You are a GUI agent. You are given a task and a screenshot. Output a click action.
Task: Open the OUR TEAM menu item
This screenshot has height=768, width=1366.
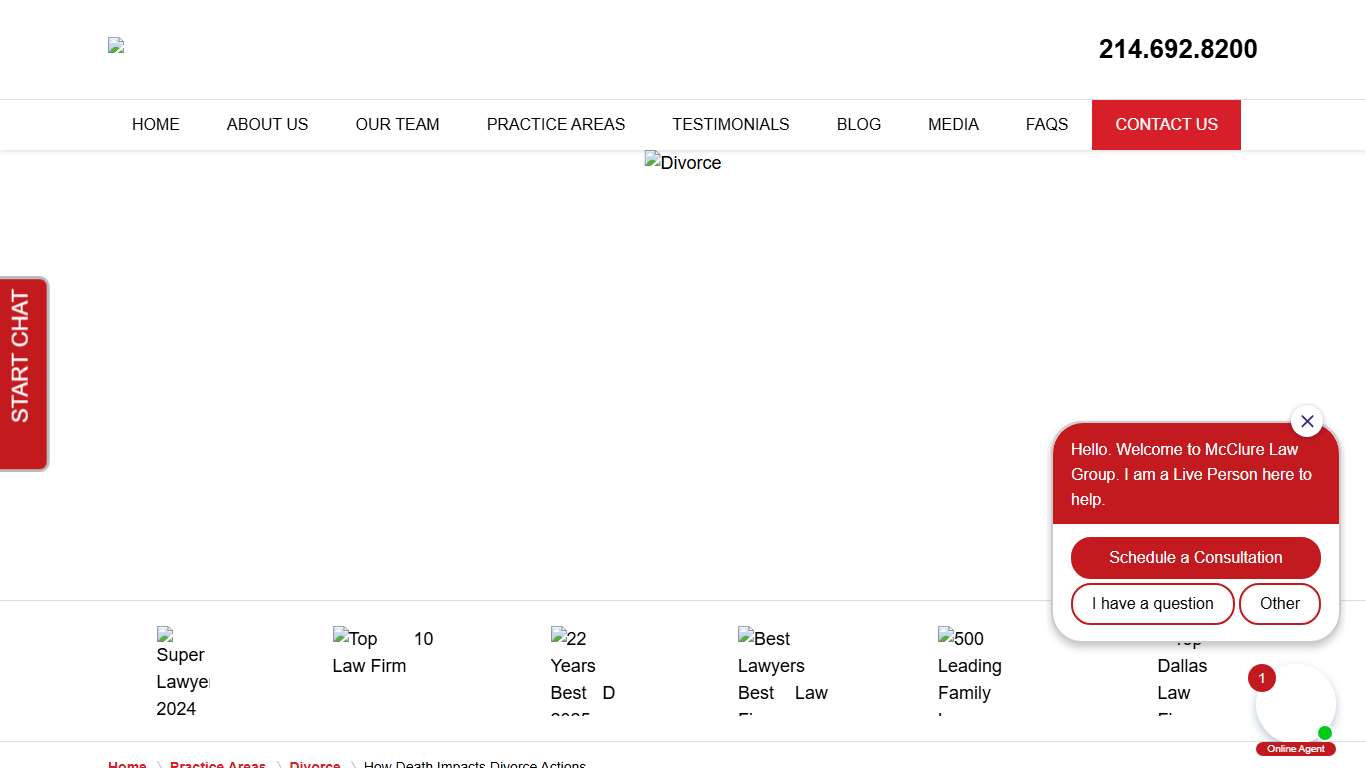coord(397,125)
